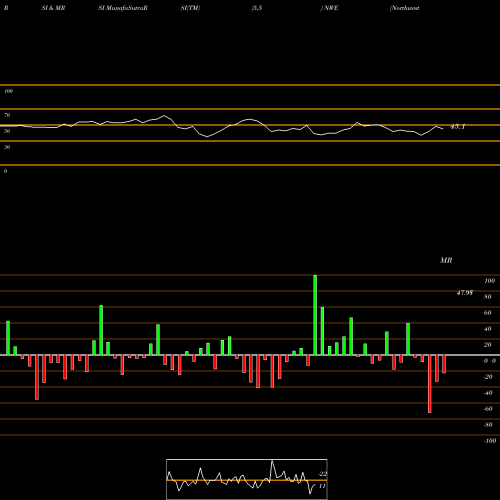Click the 'SI & MR' header label
The width and height of the screenshot is (500, 500).
click(53, 8)
